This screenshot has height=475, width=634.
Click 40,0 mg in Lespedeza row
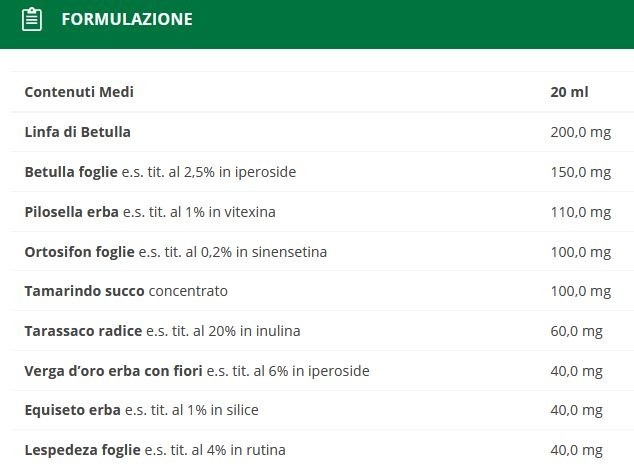tap(577, 450)
